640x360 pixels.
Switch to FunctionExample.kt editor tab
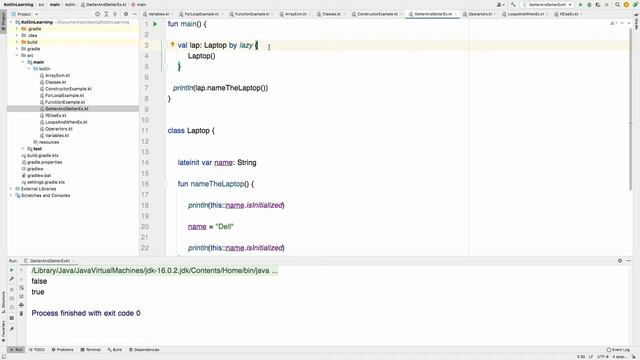[252, 14]
